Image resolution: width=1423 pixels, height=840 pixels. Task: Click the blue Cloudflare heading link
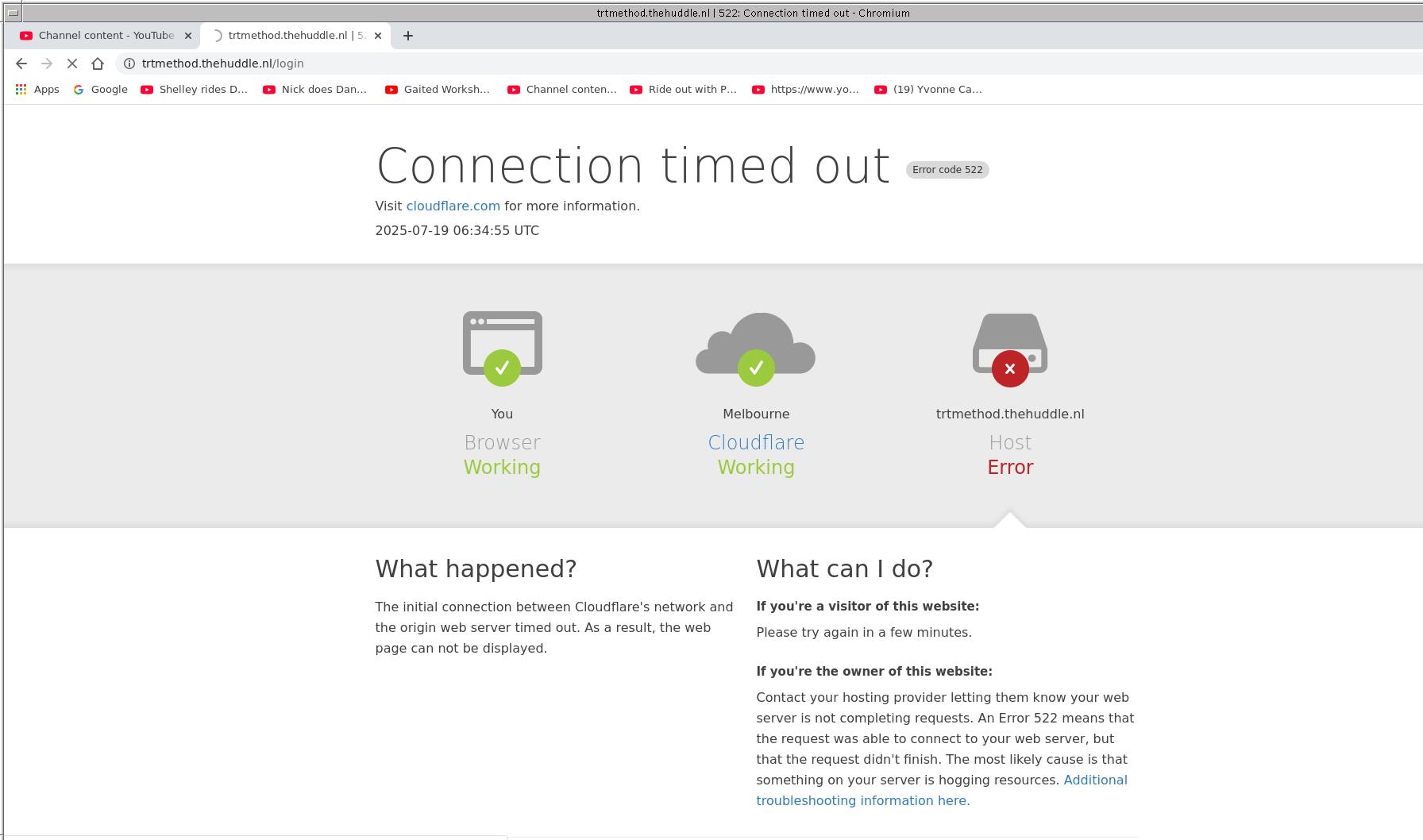coord(756,443)
